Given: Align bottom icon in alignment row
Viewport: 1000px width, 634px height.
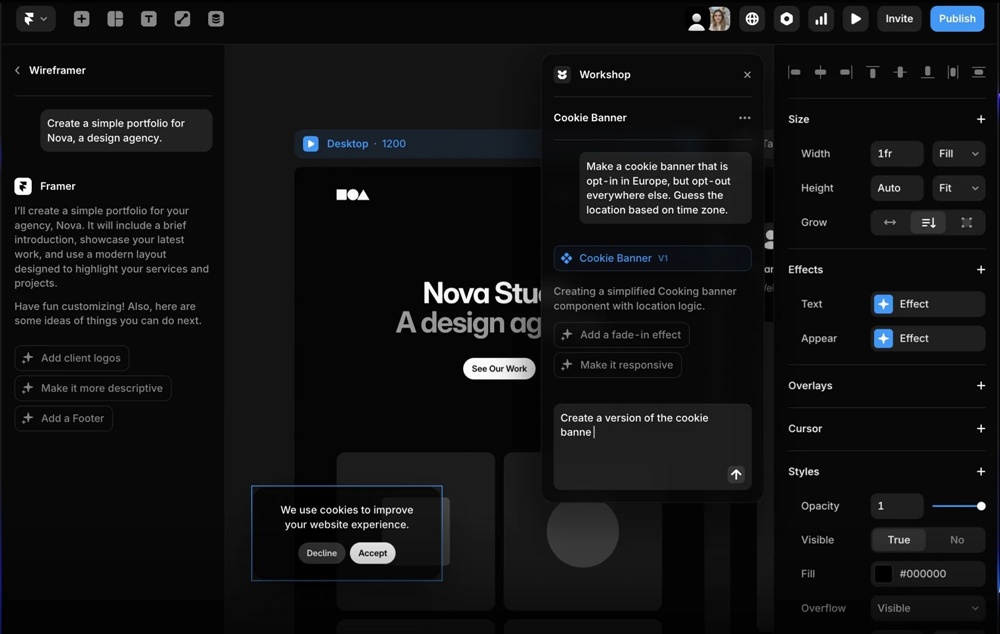Looking at the screenshot, I should point(927,72).
